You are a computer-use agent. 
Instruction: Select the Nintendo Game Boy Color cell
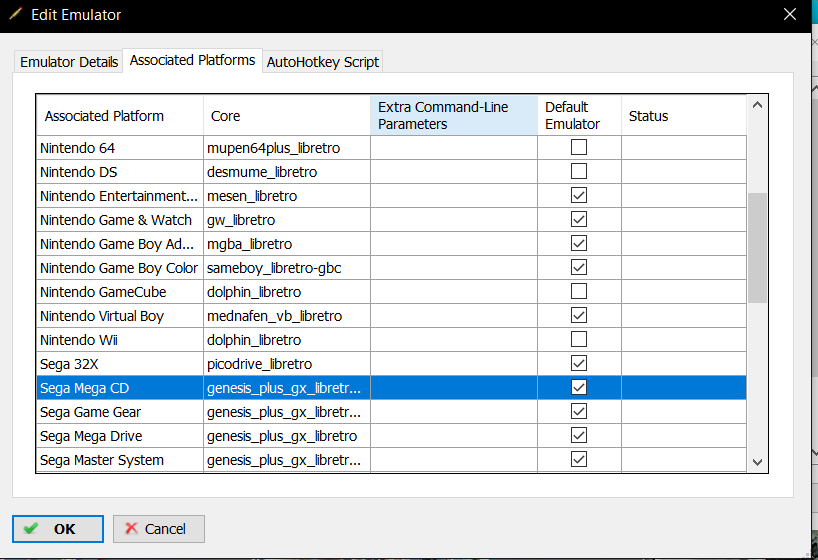coord(119,268)
